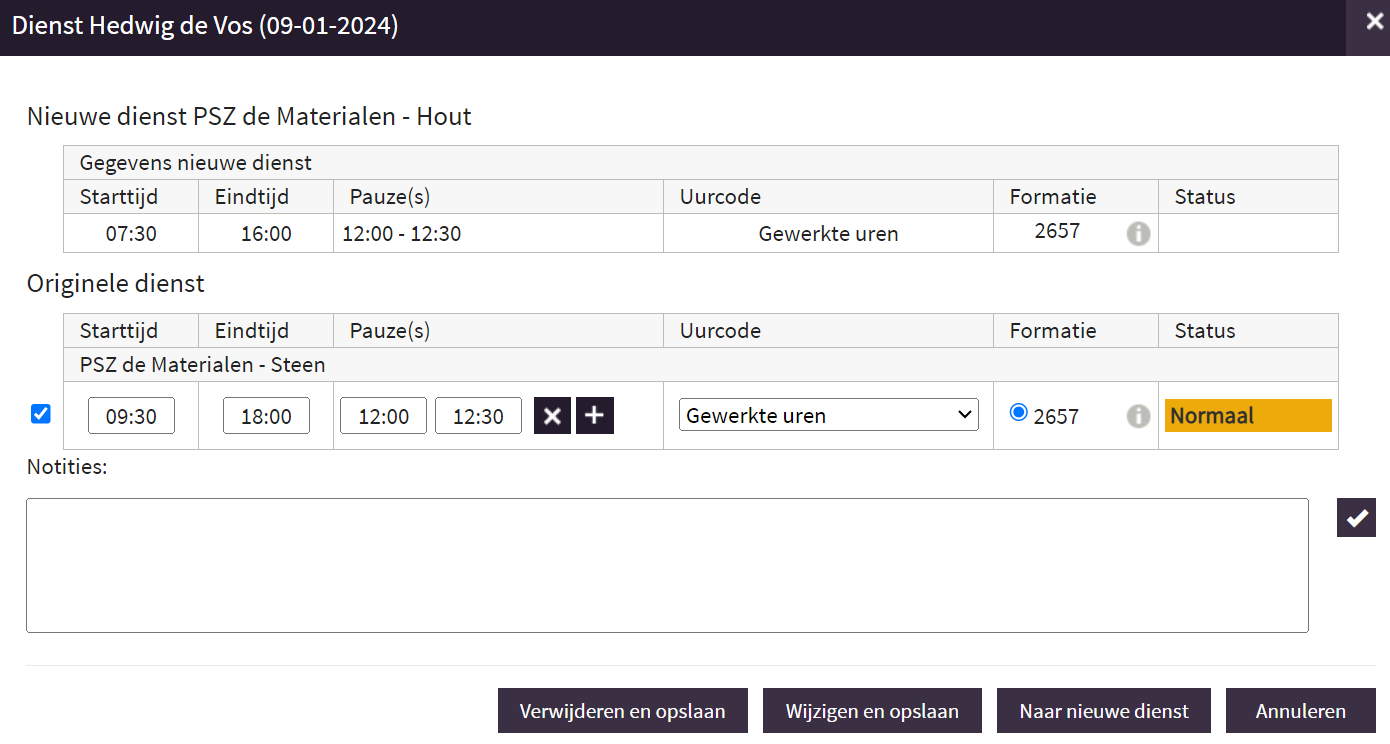Edit the pause end time 12:30

478,416
